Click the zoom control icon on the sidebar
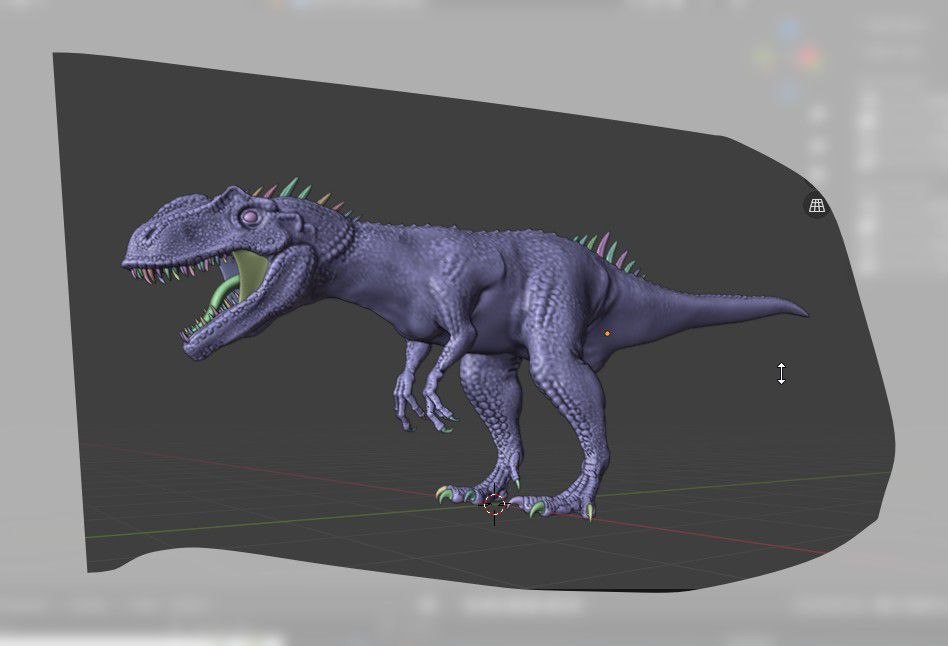This screenshot has height=646, width=948. tap(782, 374)
